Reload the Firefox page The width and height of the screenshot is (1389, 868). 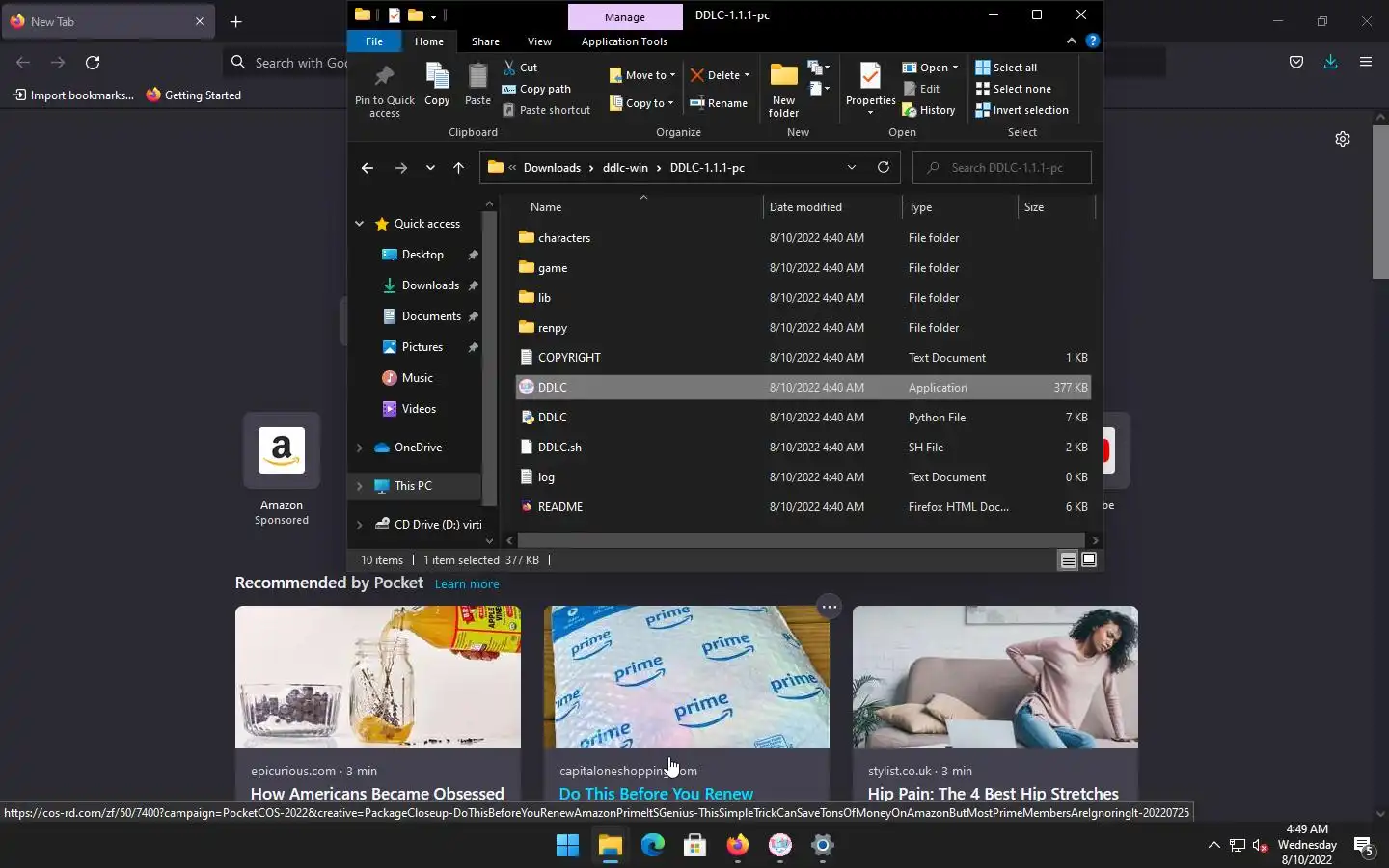(93, 63)
